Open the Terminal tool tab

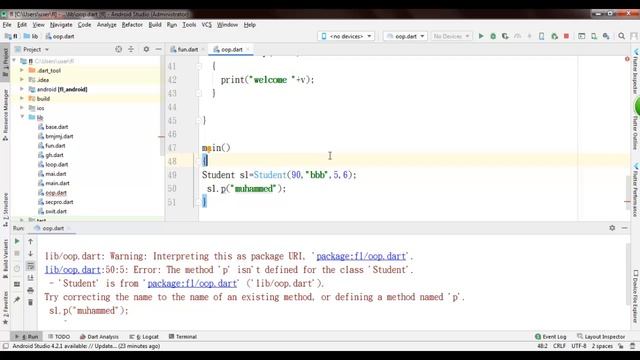(x=182, y=336)
